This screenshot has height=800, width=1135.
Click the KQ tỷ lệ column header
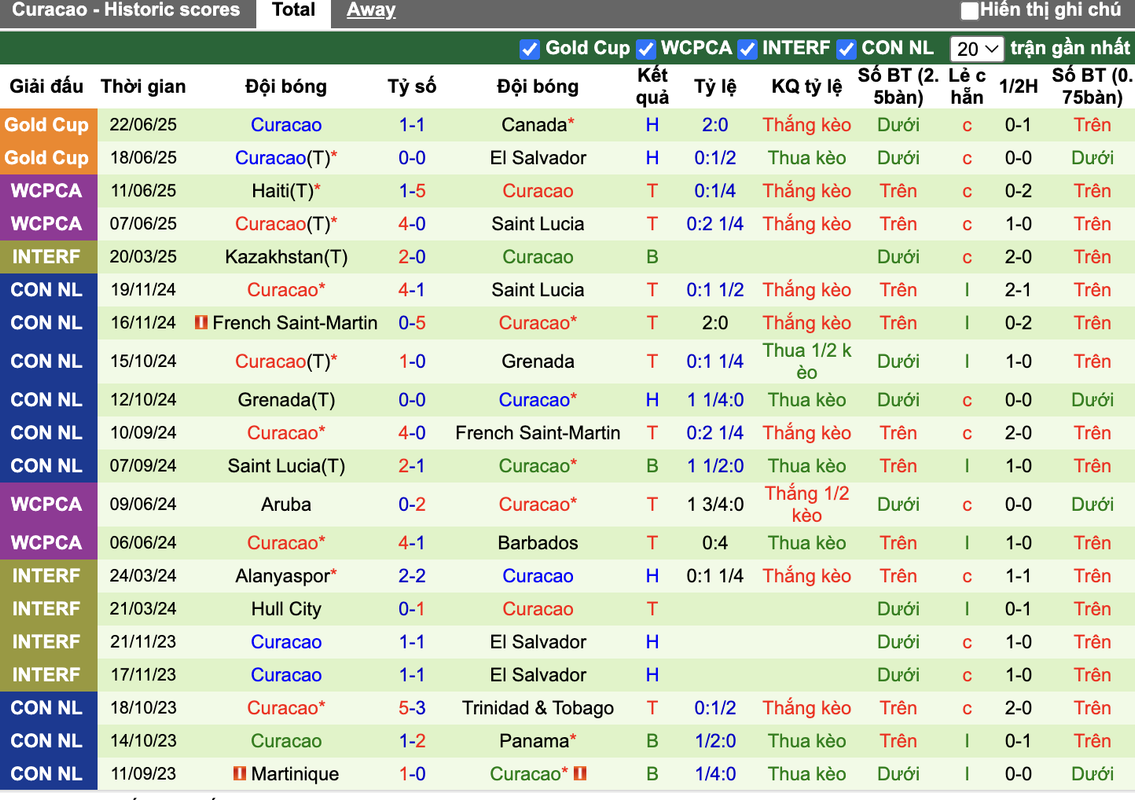[806, 86]
